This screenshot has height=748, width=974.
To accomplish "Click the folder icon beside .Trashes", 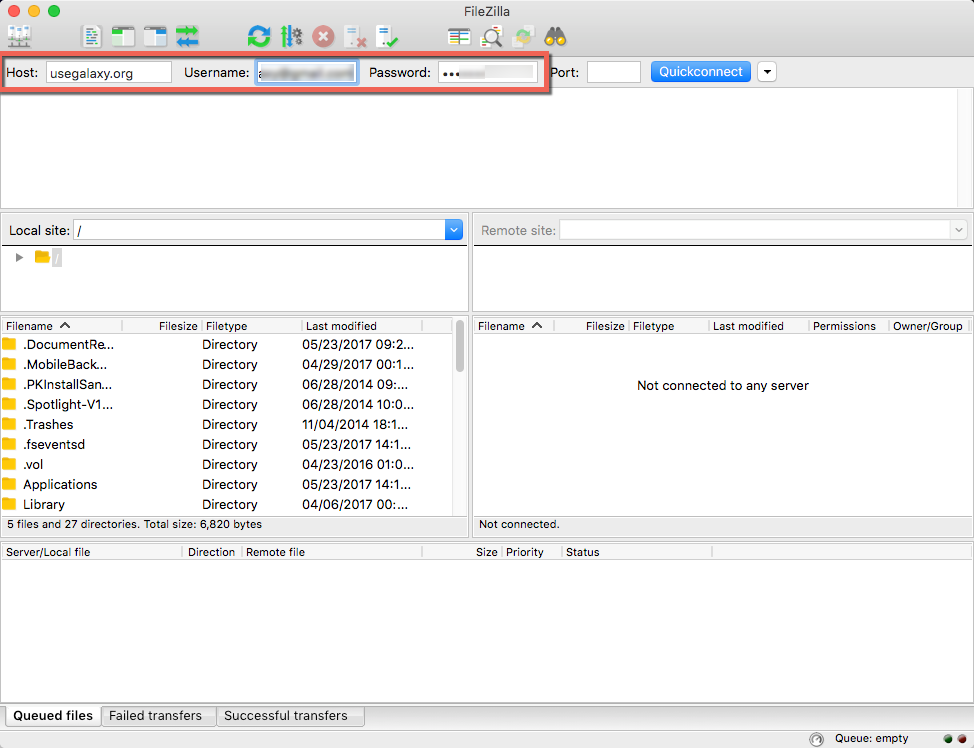I will 9,424.
